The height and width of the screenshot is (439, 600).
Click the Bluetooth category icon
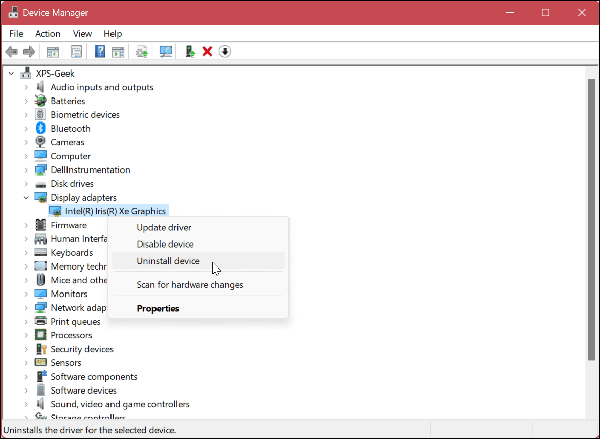pyautogui.click(x=41, y=128)
